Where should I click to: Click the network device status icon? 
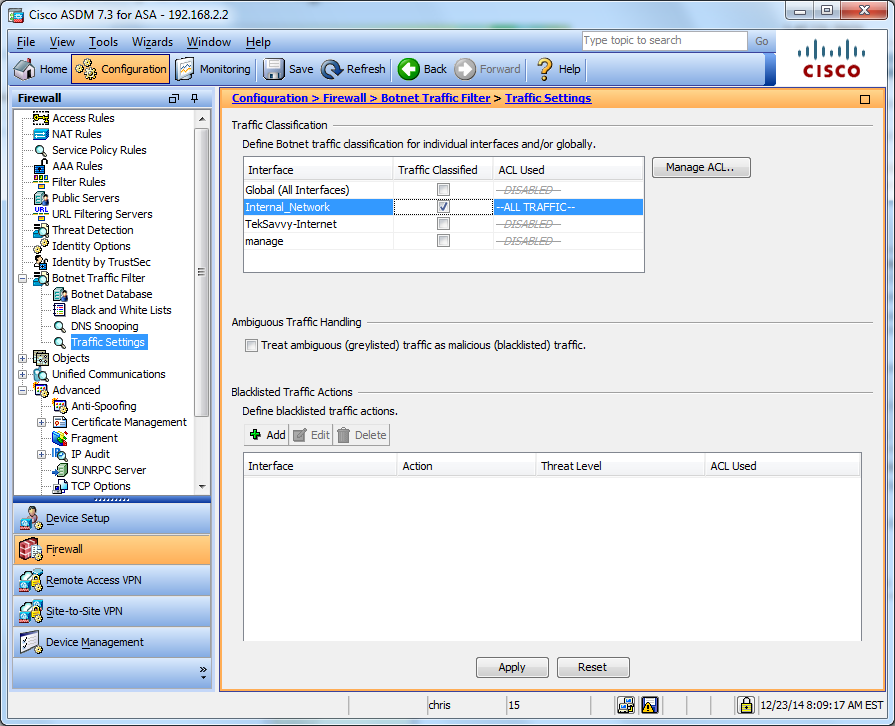pyautogui.click(x=626, y=705)
